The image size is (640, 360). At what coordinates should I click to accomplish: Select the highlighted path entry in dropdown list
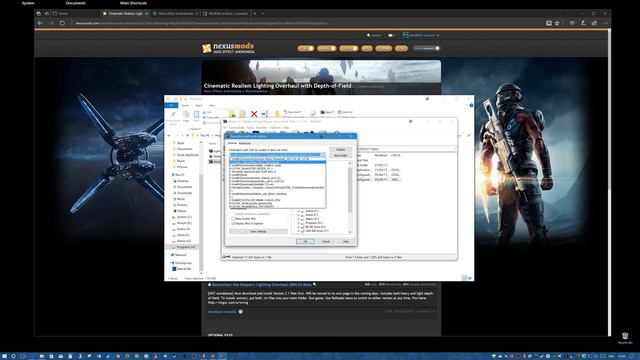click(277, 162)
